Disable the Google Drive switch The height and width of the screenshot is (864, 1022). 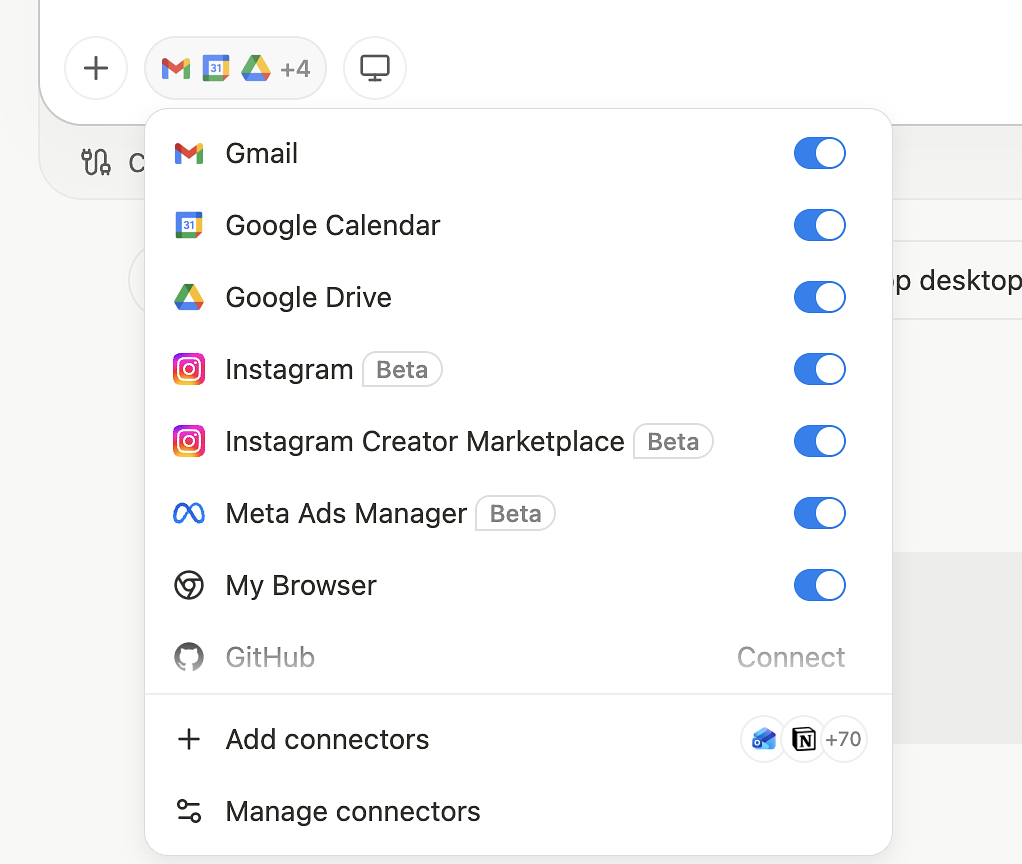[819, 297]
